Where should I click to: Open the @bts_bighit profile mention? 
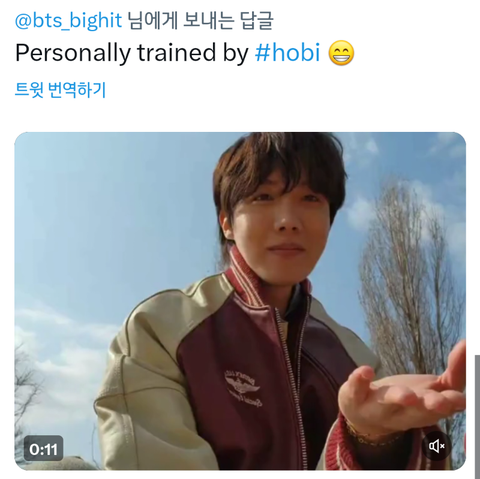(x=68, y=21)
